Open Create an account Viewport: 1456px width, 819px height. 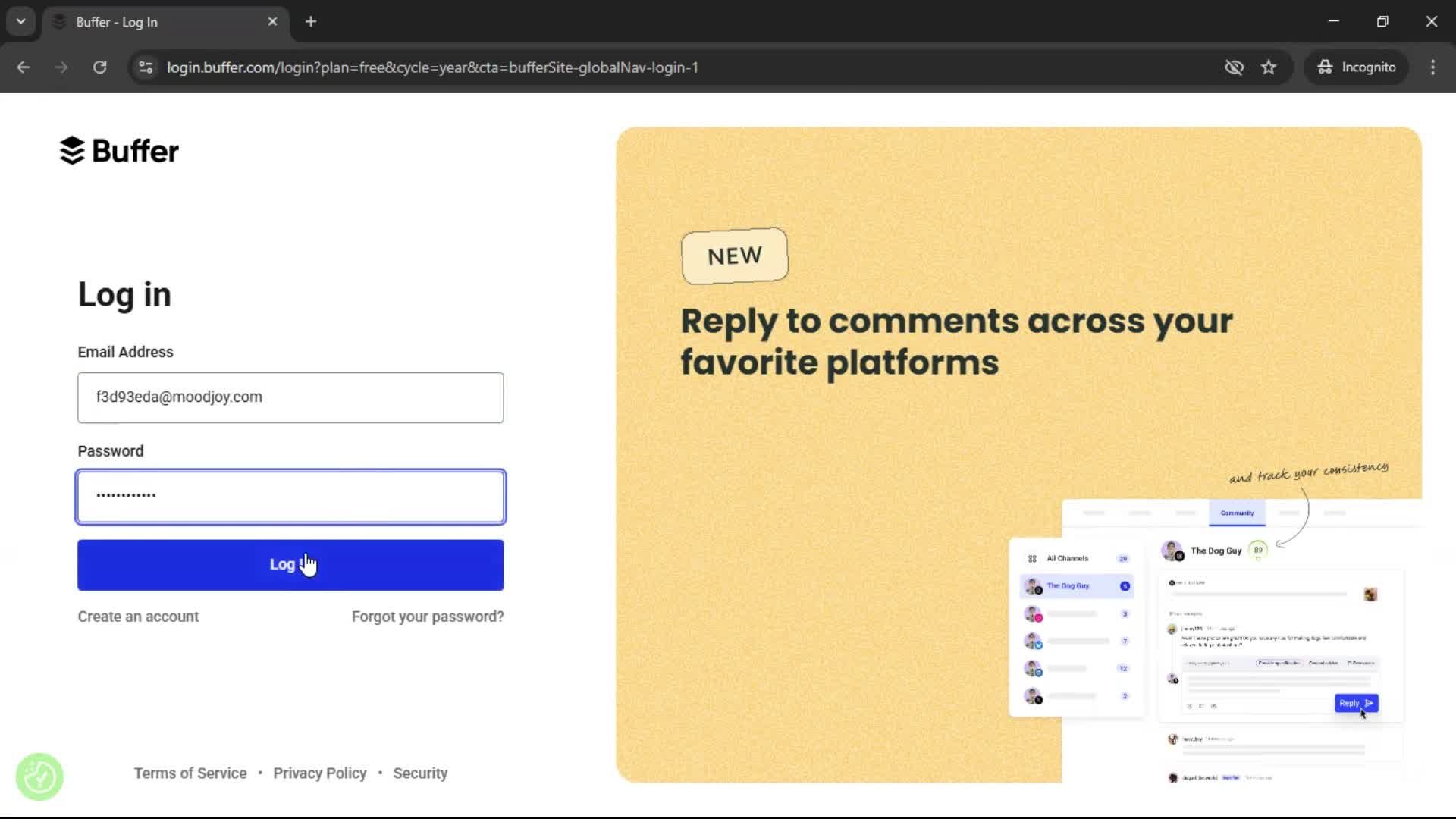[138, 617]
